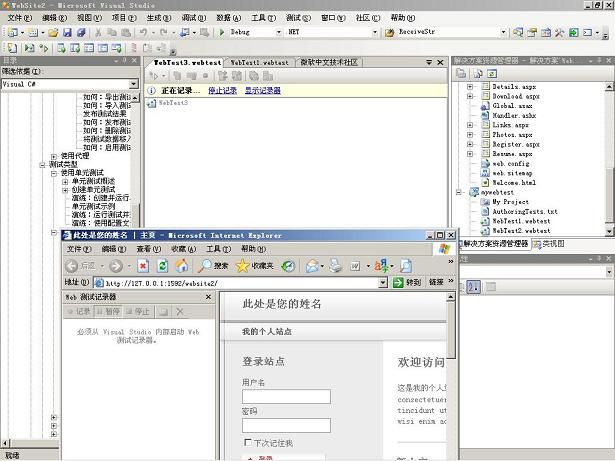Image resolution: width=615 pixels, height=461 pixels.
Task: Click the Refresh icon in Solution Explorer toolbar
Action: (492, 73)
